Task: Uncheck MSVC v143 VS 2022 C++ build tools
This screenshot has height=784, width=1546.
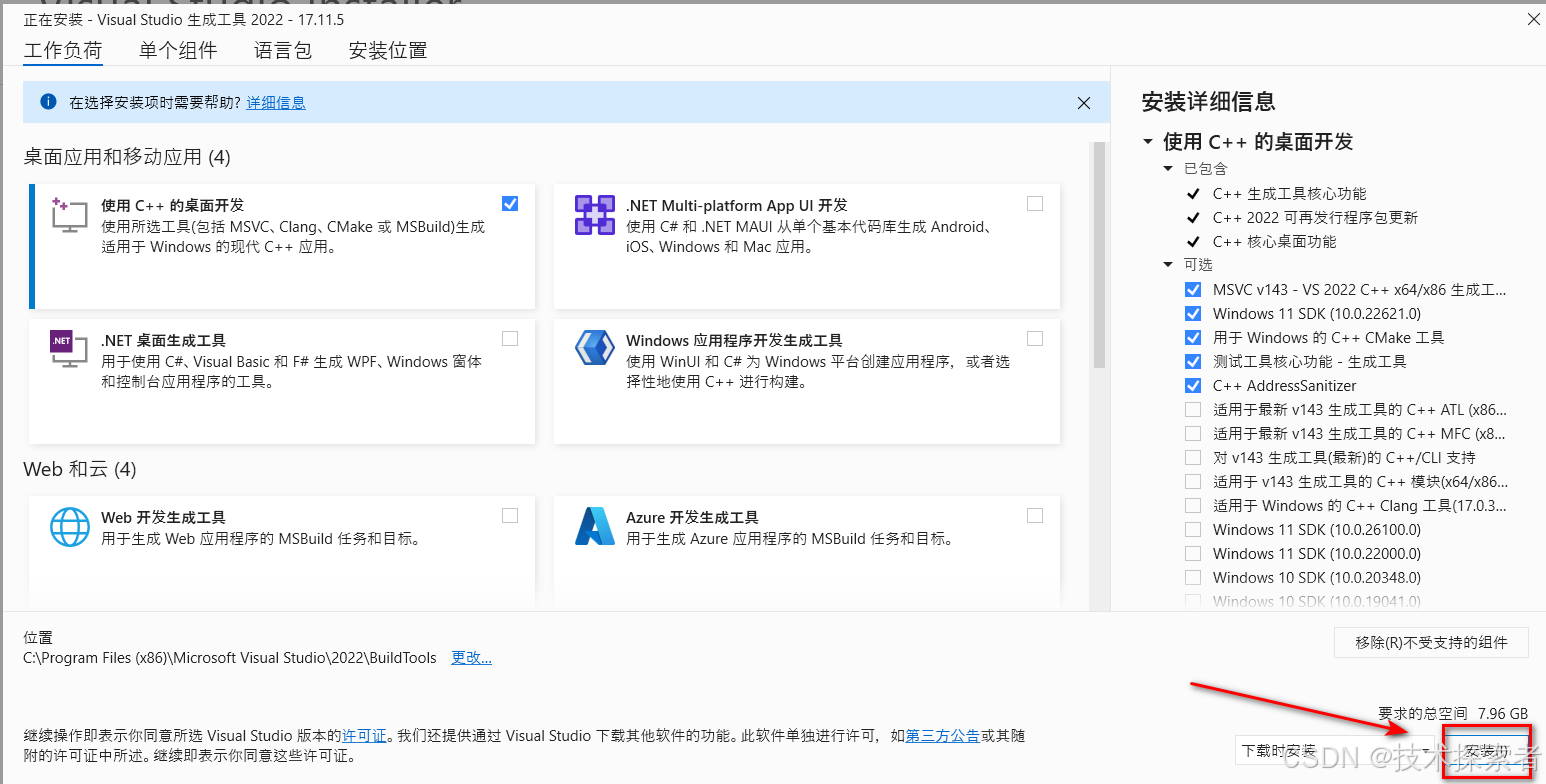Action: (x=1193, y=289)
